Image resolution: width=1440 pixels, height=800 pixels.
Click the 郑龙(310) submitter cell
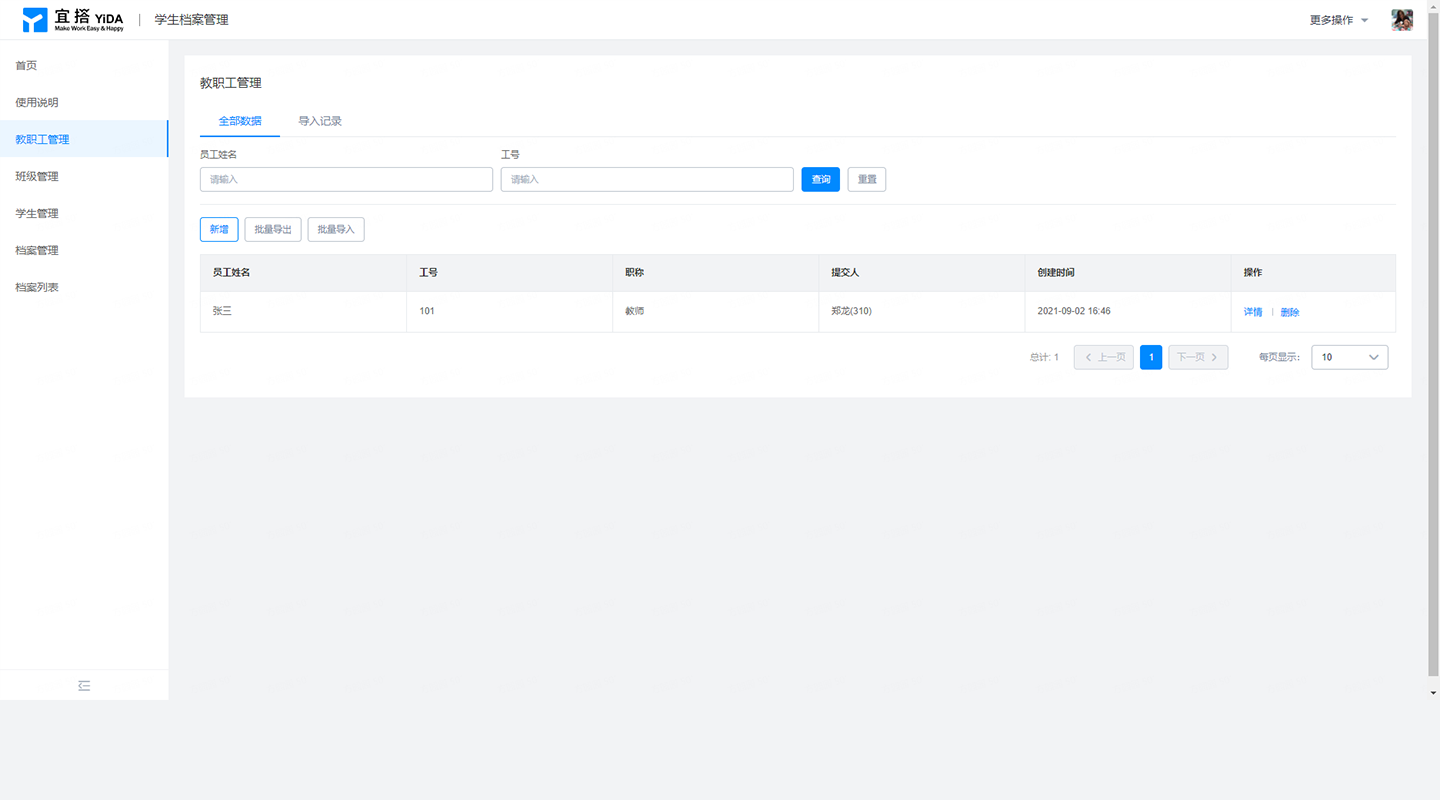pyautogui.click(x=921, y=311)
